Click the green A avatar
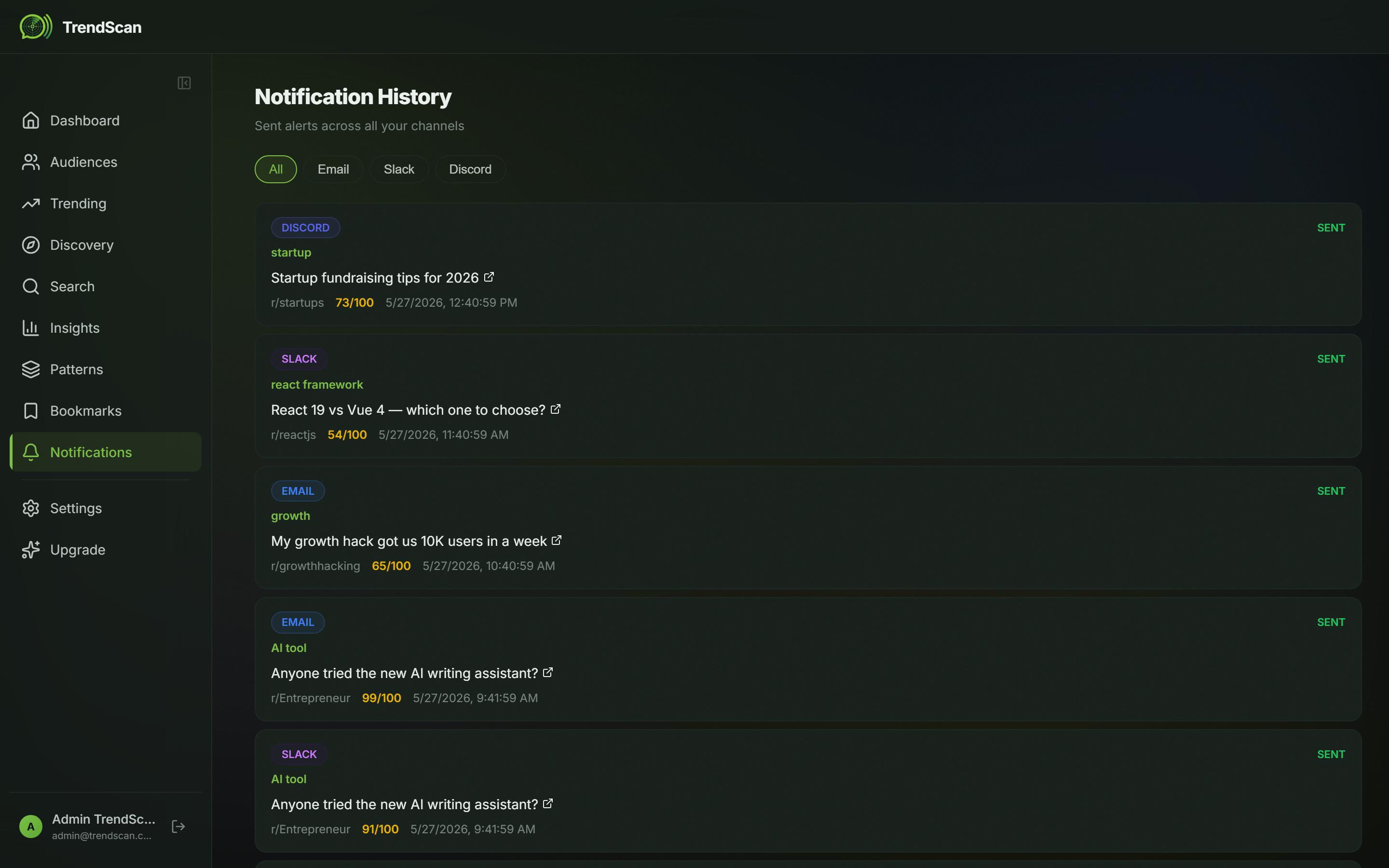 click(x=31, y=827)
